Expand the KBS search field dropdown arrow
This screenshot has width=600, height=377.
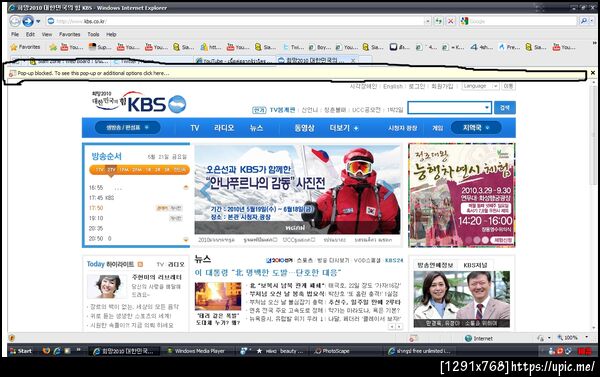coord(487,108)
